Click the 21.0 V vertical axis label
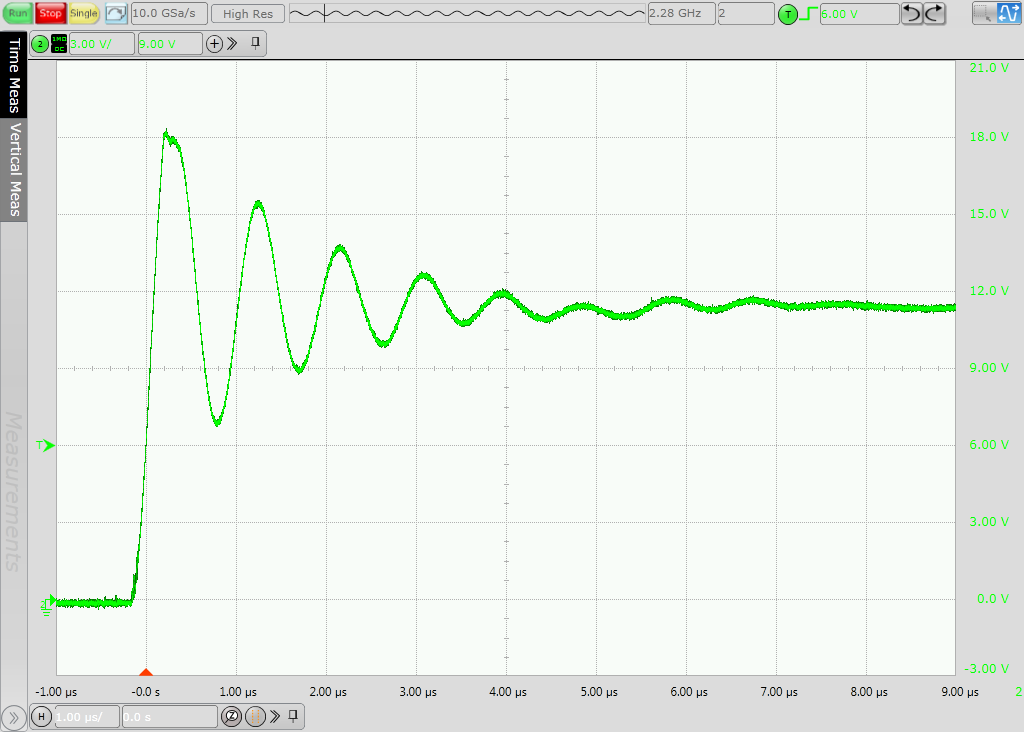 (x=989, y=68)
